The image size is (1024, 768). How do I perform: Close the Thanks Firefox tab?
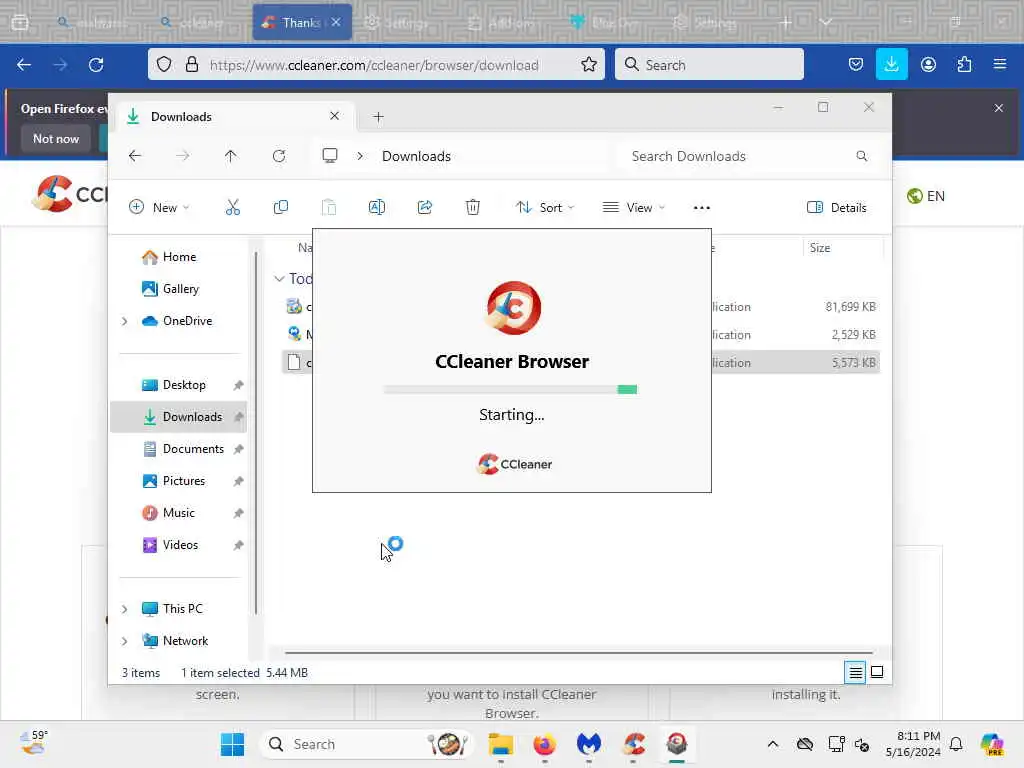pyautogui.click(x=336, y=22)
